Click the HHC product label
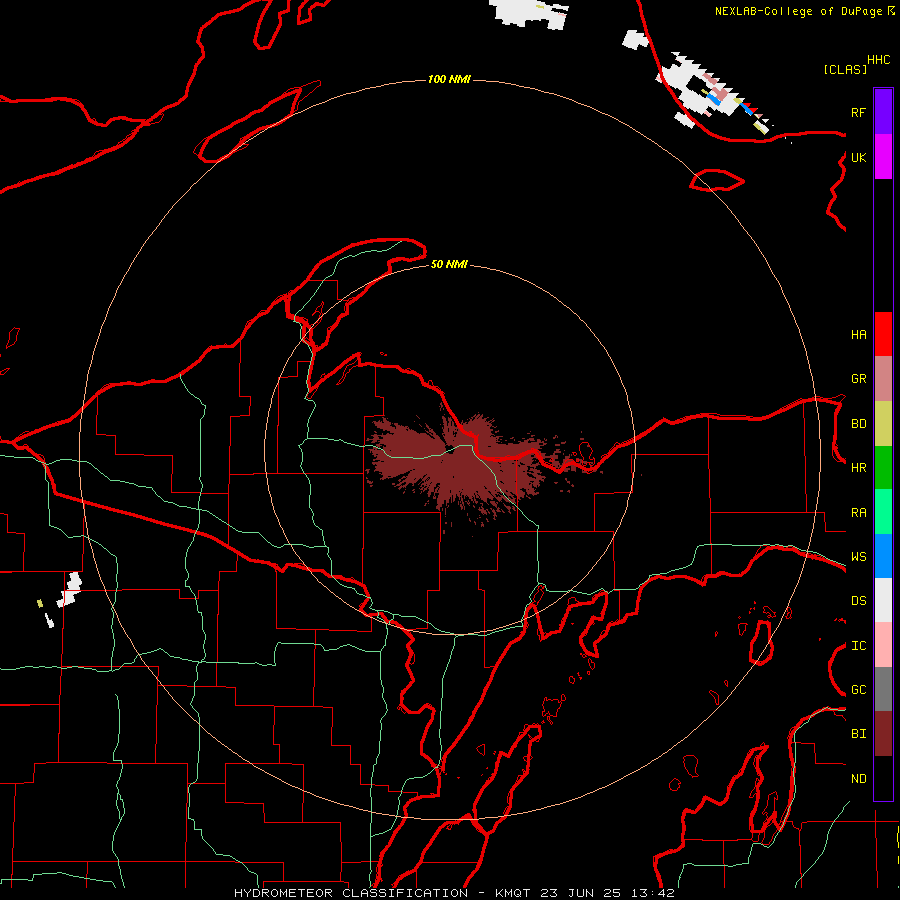Image resolution: width=900 pixels, height=900 pixels. point(878,60)
